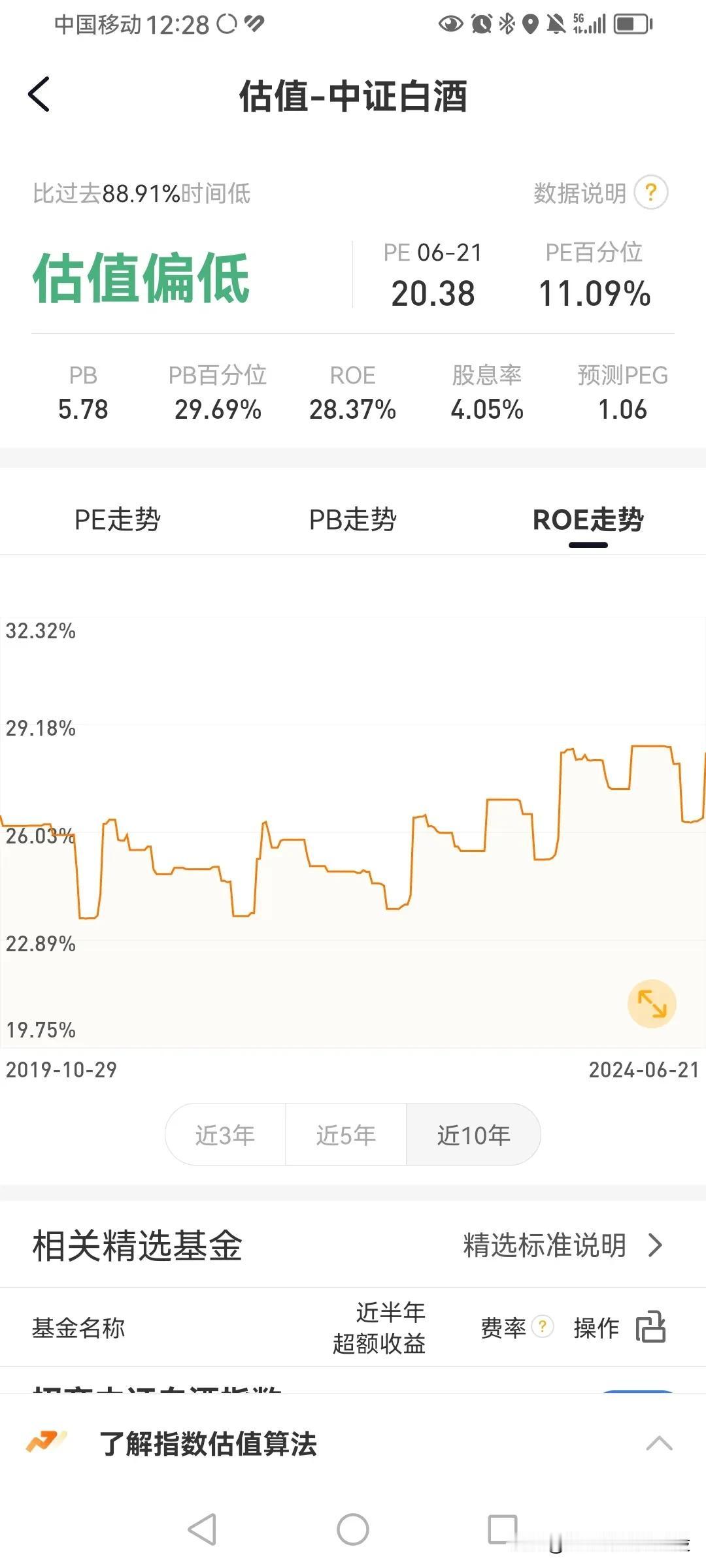Open 精选标准说明 right chevron
The image size is (706, 1568).
656,1245
